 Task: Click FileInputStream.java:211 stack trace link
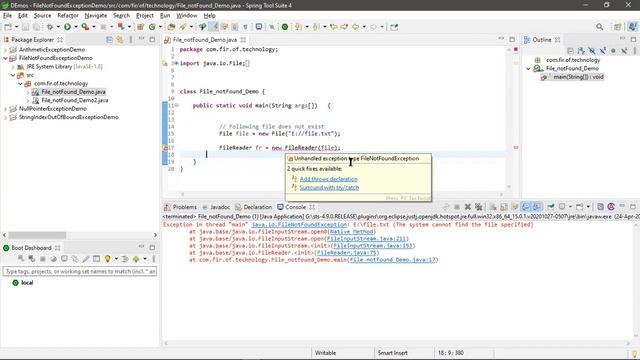367,239
